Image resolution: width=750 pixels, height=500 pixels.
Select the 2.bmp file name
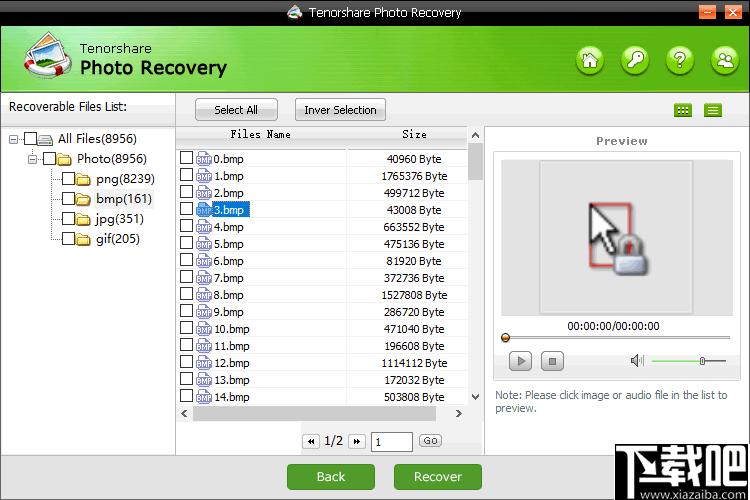pos(229,193)
